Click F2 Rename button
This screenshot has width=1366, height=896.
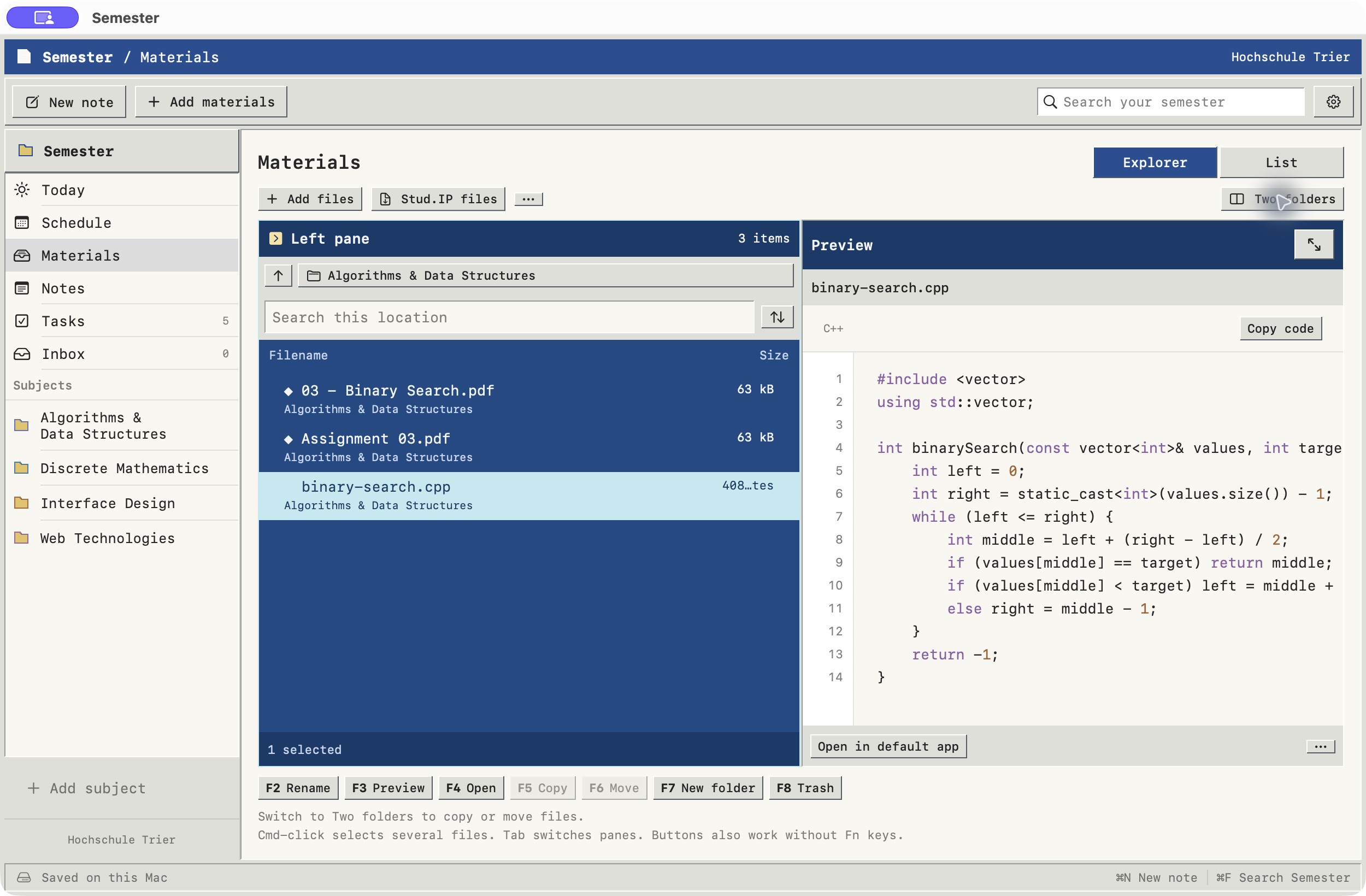coord(298,787)
